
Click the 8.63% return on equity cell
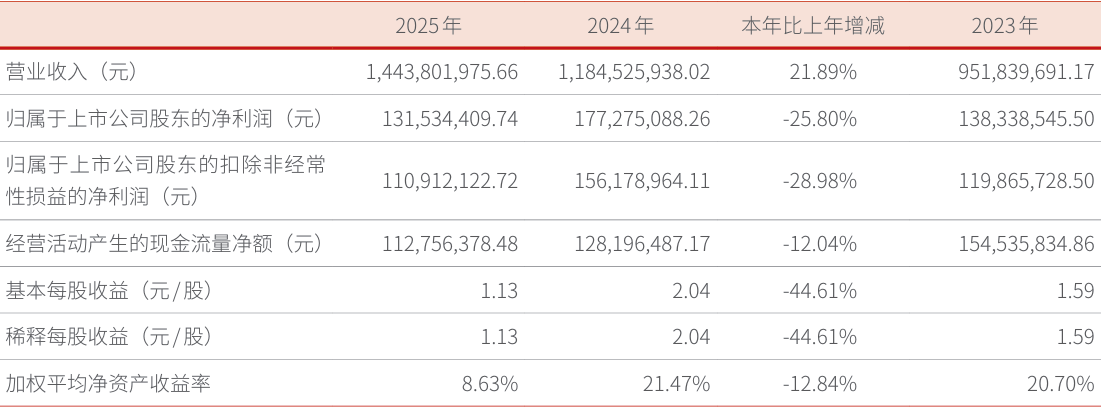click(488, 383)
